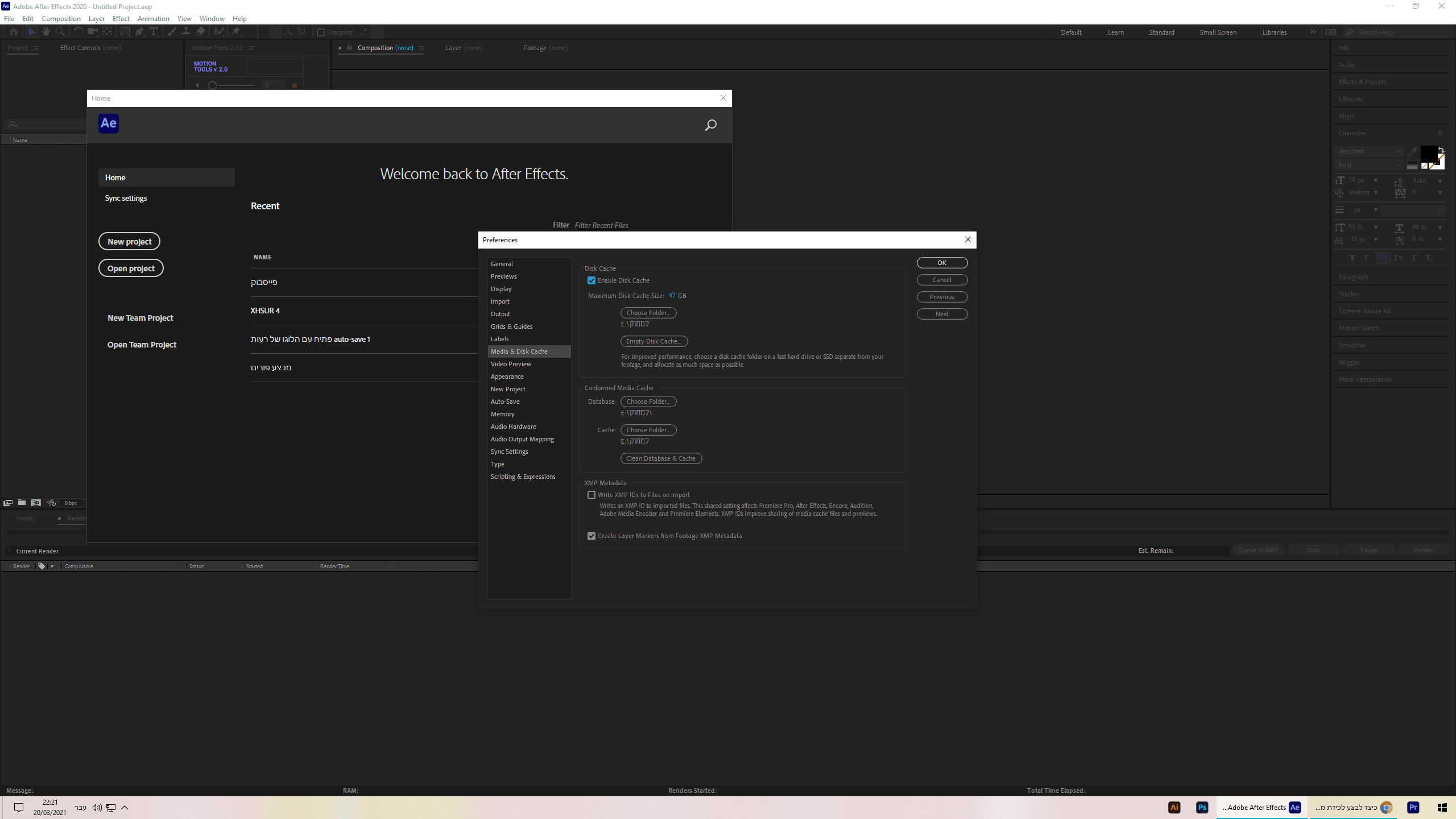
Task: Check Write XMP IDs to Files on Import
Action: 591,495
